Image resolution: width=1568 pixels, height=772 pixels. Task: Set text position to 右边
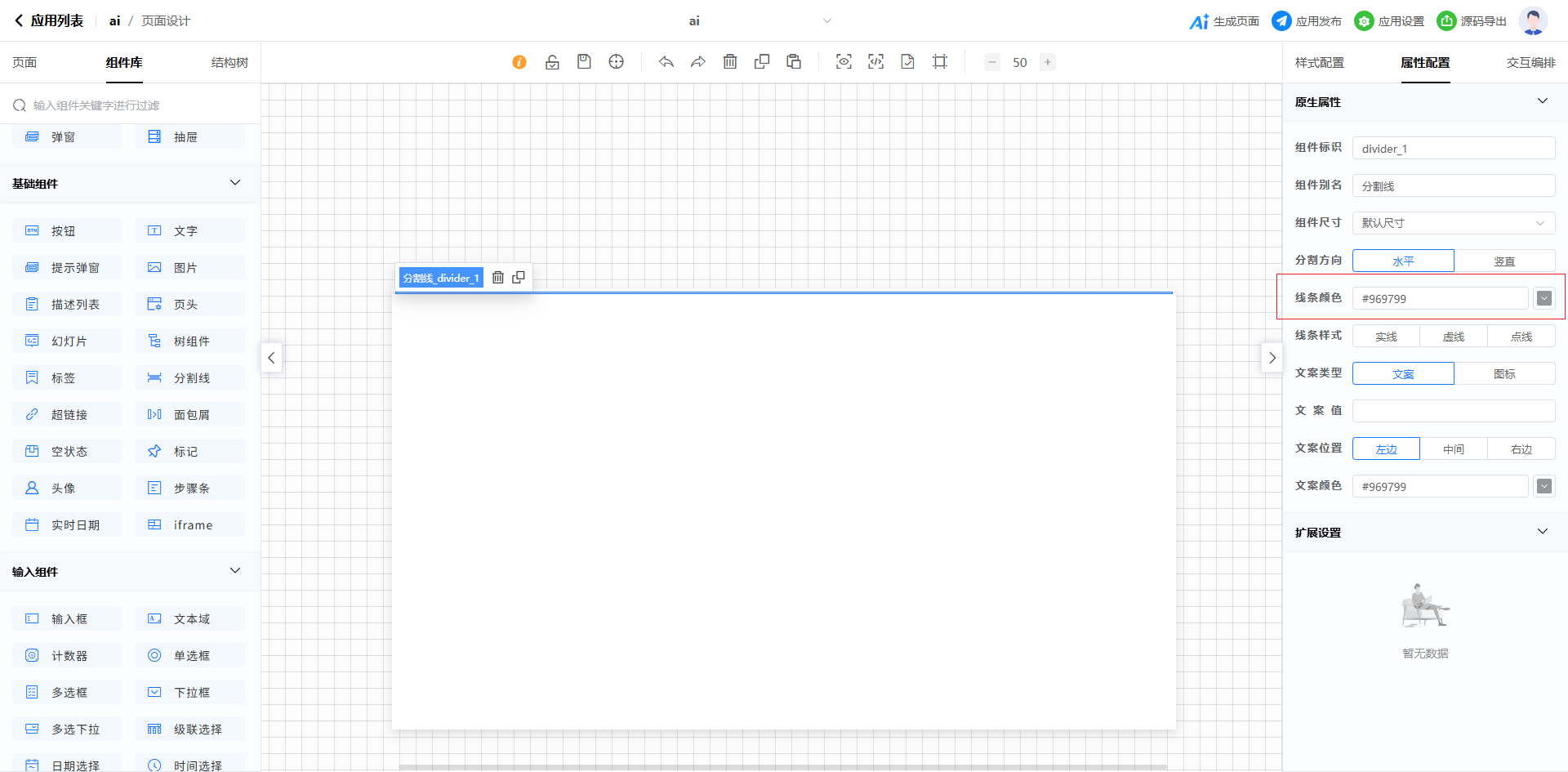[1521, 449]
